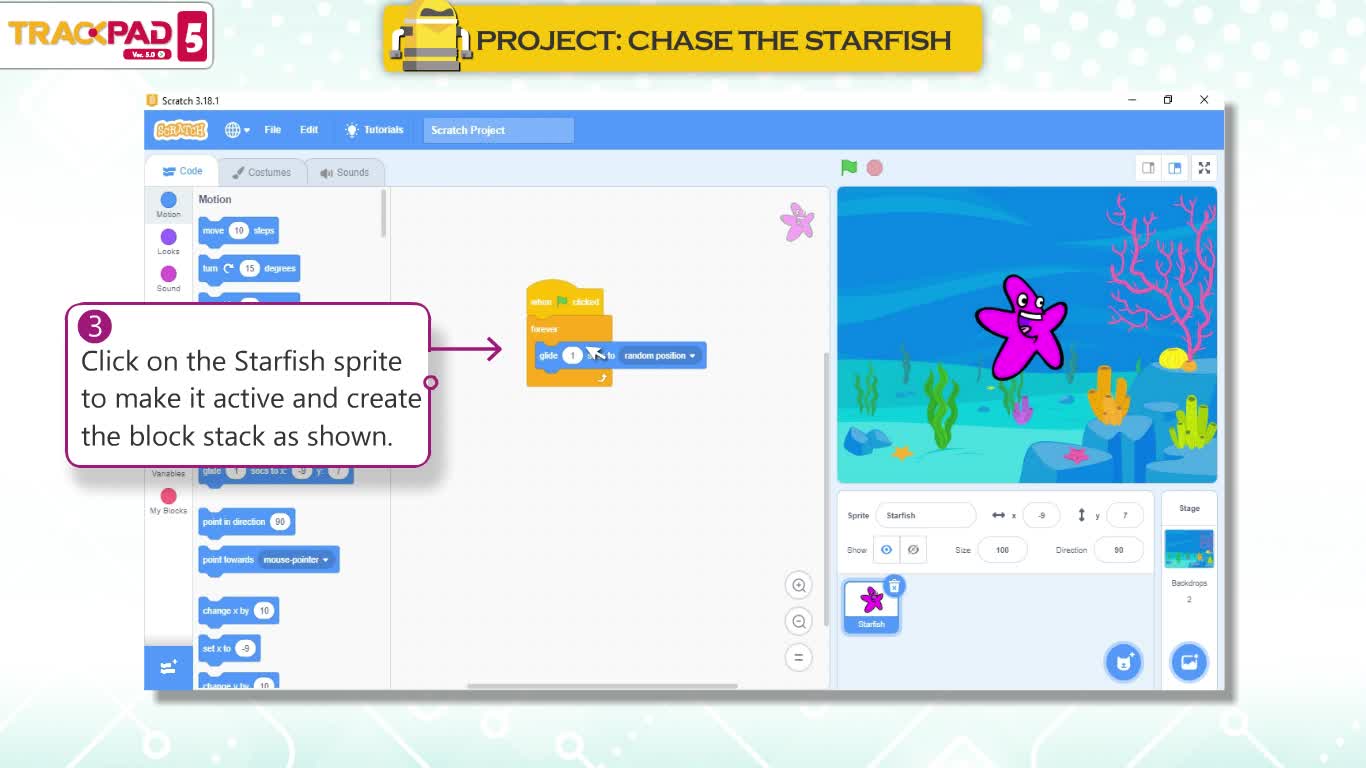Screen dimensions: 1366x768
Task: Edit the glide seconds value 1
Action: pyautogui.click(x=572, y=356)
